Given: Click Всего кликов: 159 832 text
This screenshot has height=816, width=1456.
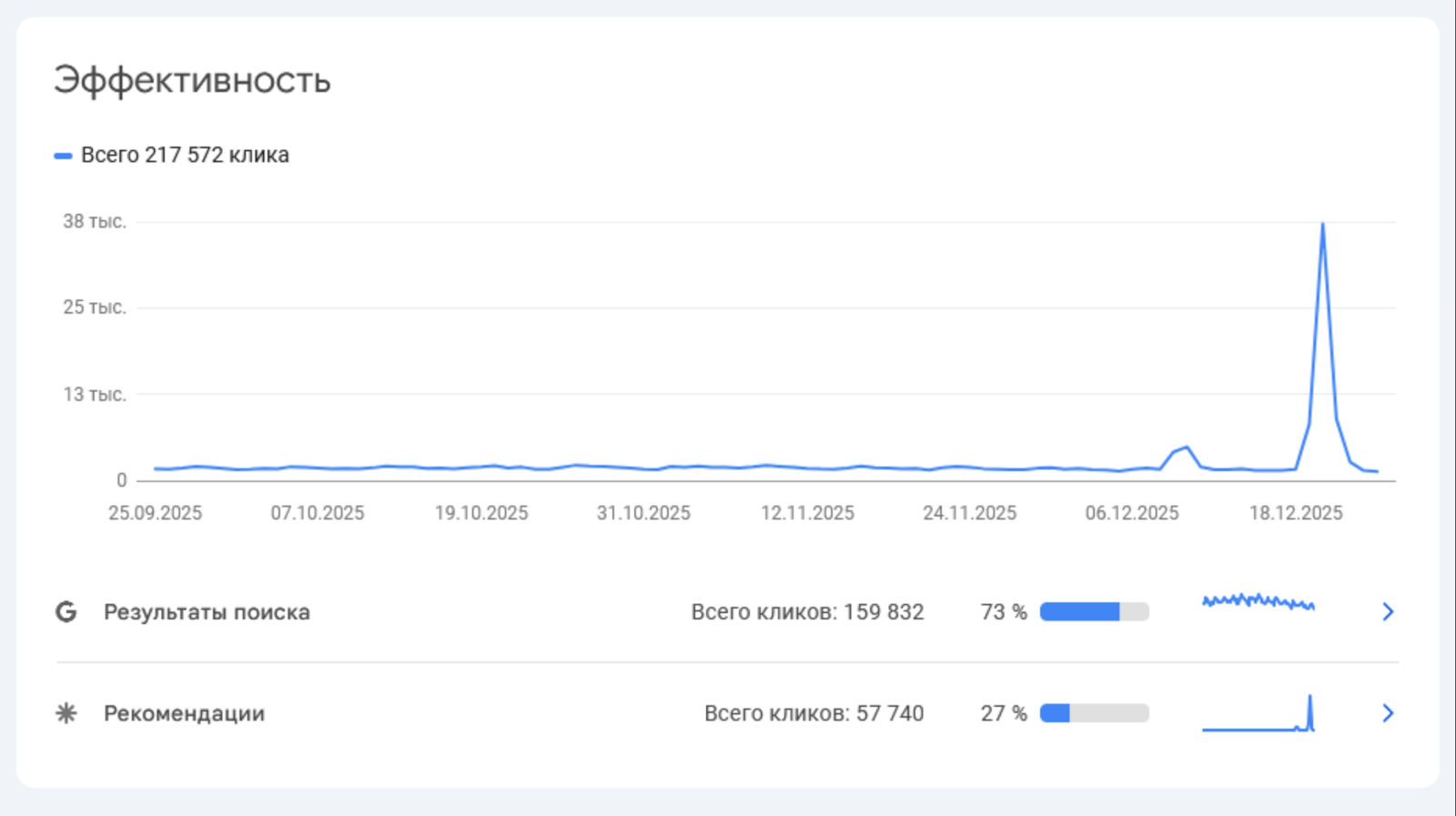Looking at the screenshot, I should point(807,612).
